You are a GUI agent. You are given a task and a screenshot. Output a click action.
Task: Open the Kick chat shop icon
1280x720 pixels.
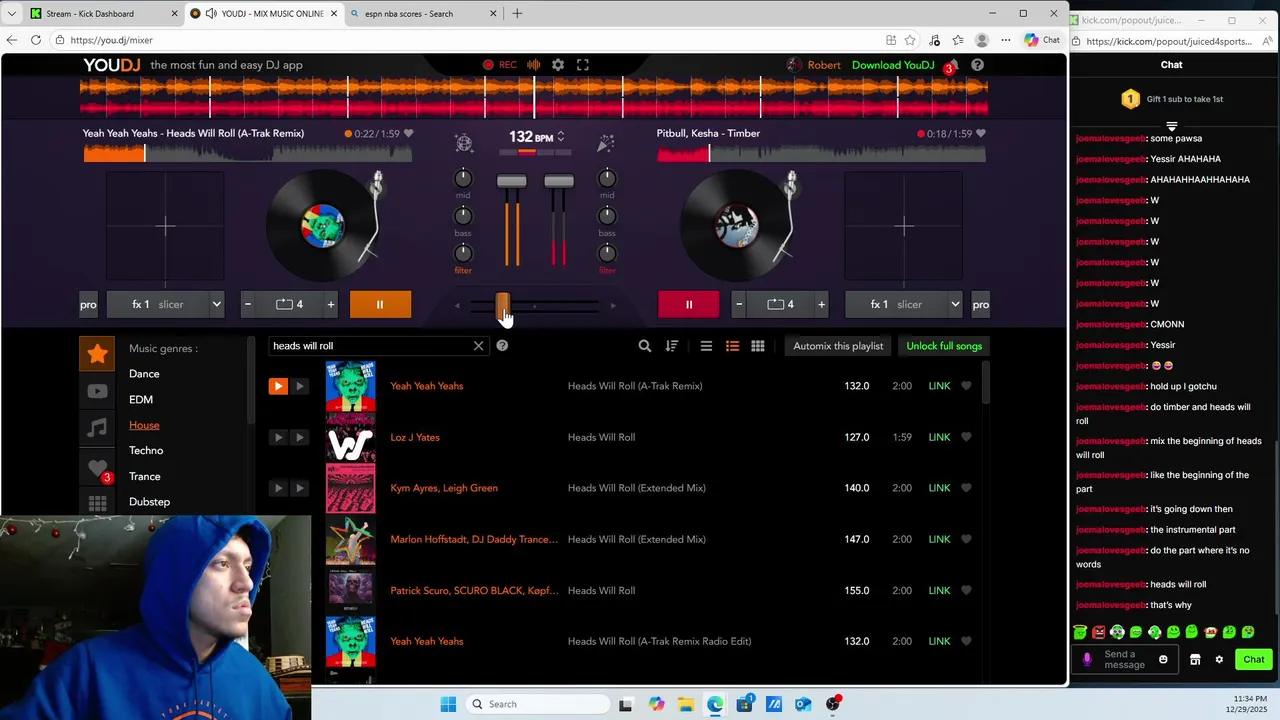[x=1195, y=660]
